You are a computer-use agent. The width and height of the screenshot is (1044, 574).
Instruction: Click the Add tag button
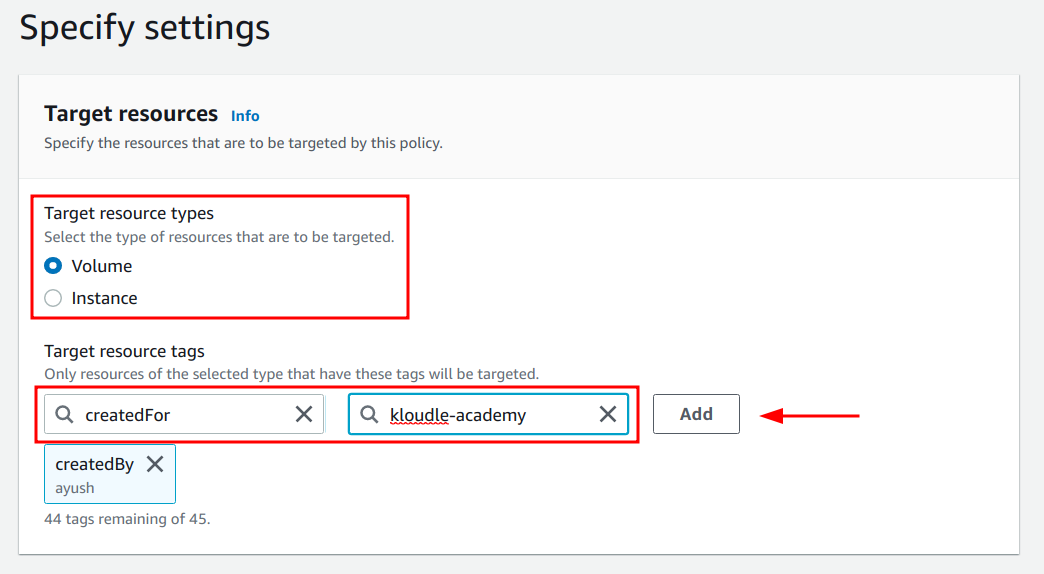click(696, 414)
